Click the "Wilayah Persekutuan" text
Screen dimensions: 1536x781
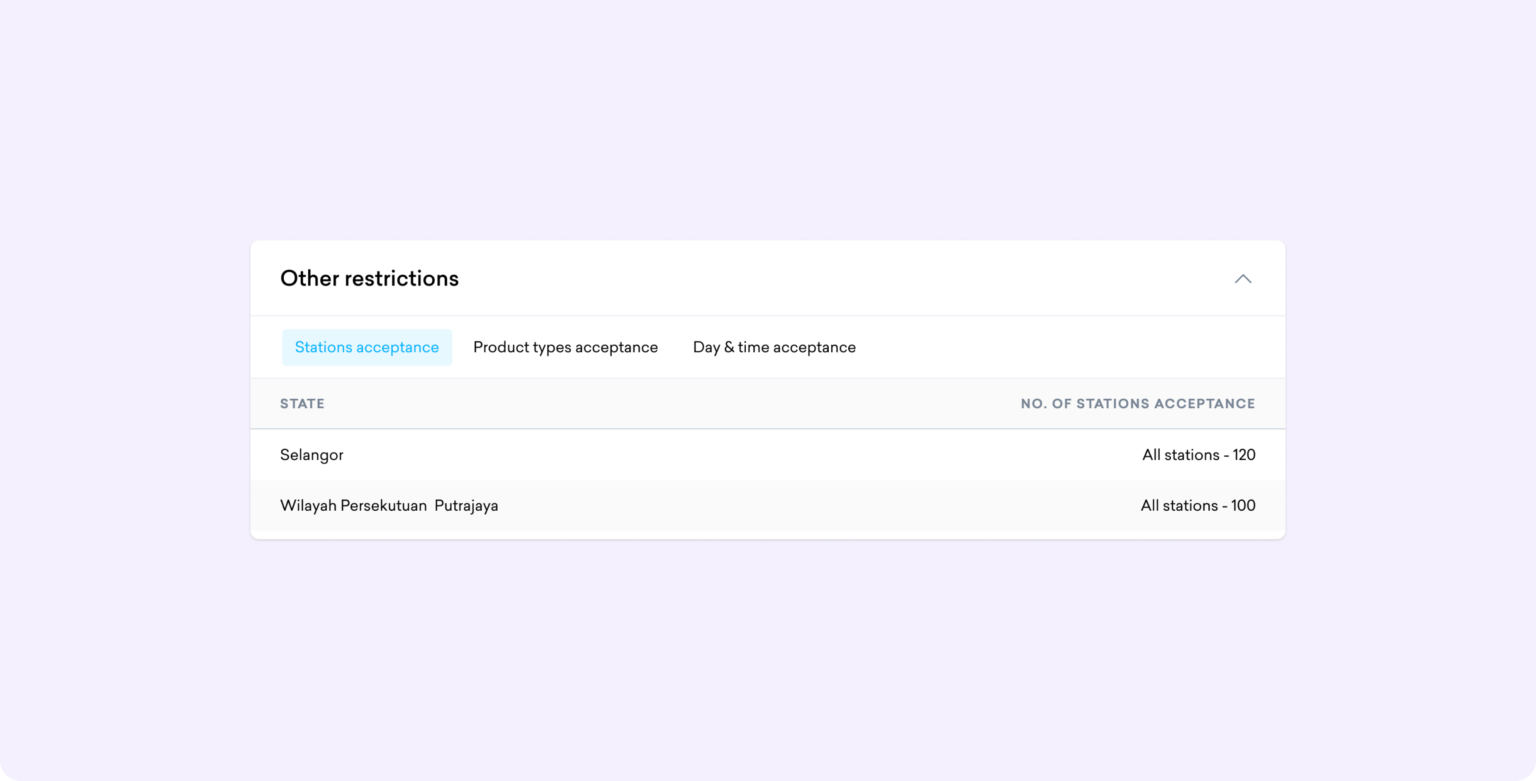353,506
